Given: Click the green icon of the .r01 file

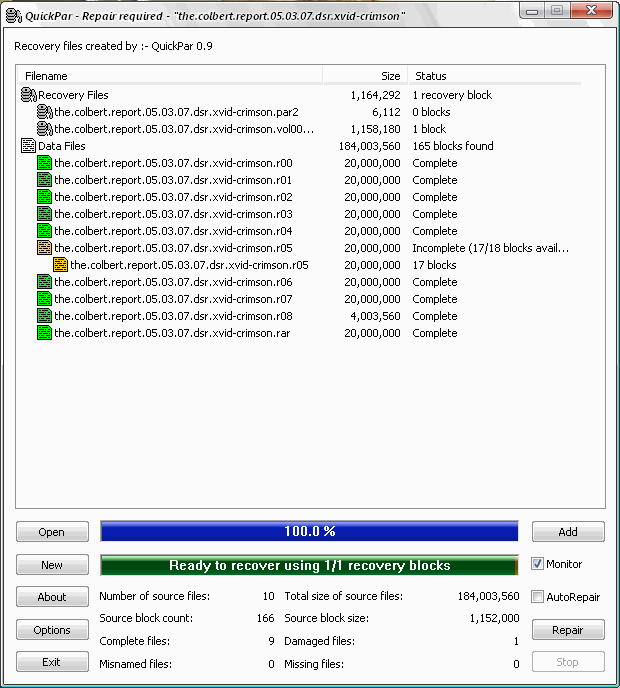Looking at the screenshot, I should coord(44,180).
